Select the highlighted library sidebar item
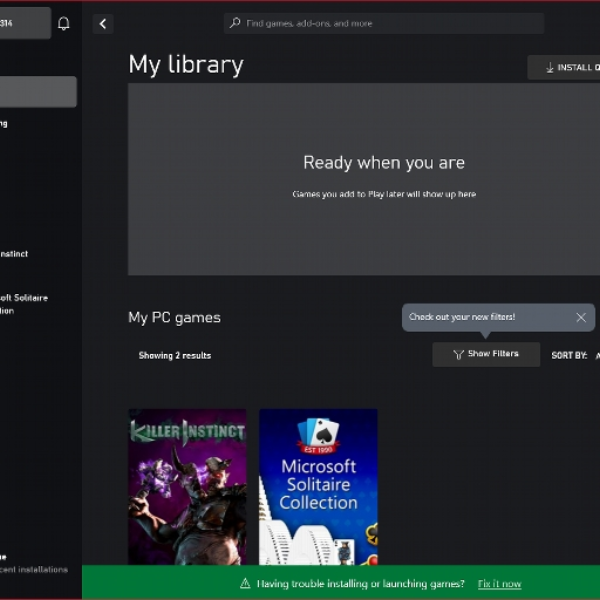Screen dimensions: 600x600 pyautogui.click(x=38, y=92)
